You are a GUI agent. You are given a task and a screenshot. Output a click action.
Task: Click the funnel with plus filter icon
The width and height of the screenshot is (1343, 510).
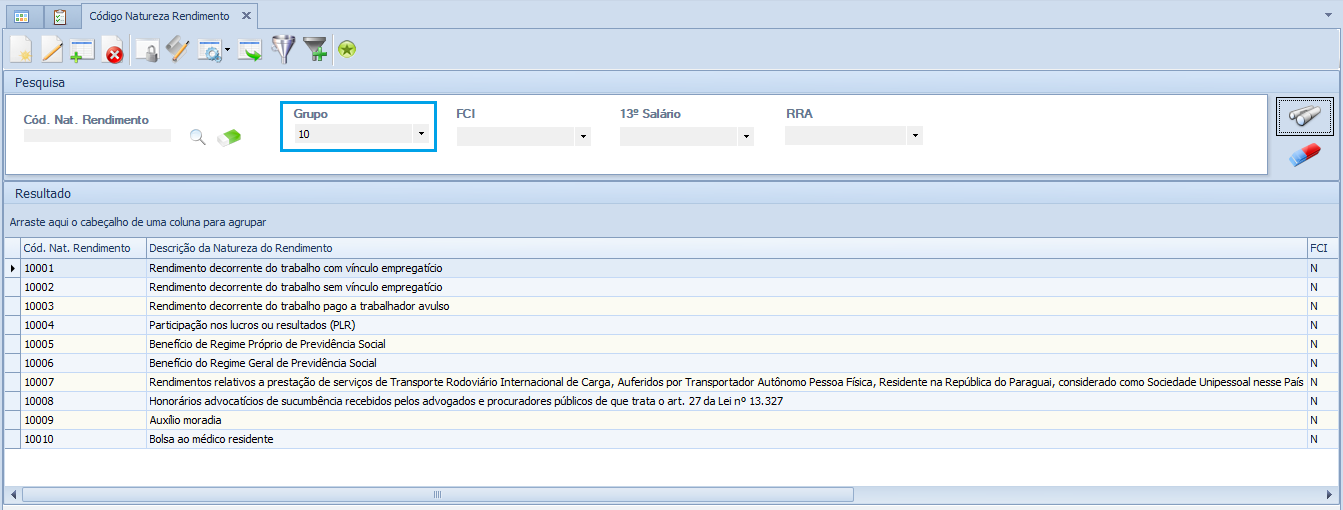tap(315, 50)
